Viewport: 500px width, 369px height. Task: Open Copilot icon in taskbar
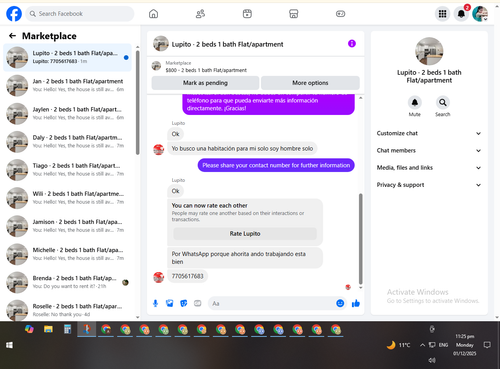click(29, 330)
